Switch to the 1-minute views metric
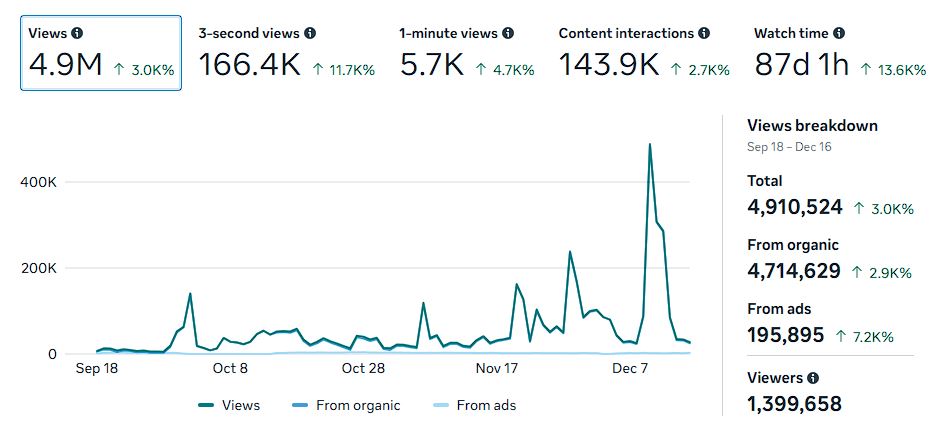The height and width of the screenshot is (431, 945). pyautogui.click(x=467, y=53)
